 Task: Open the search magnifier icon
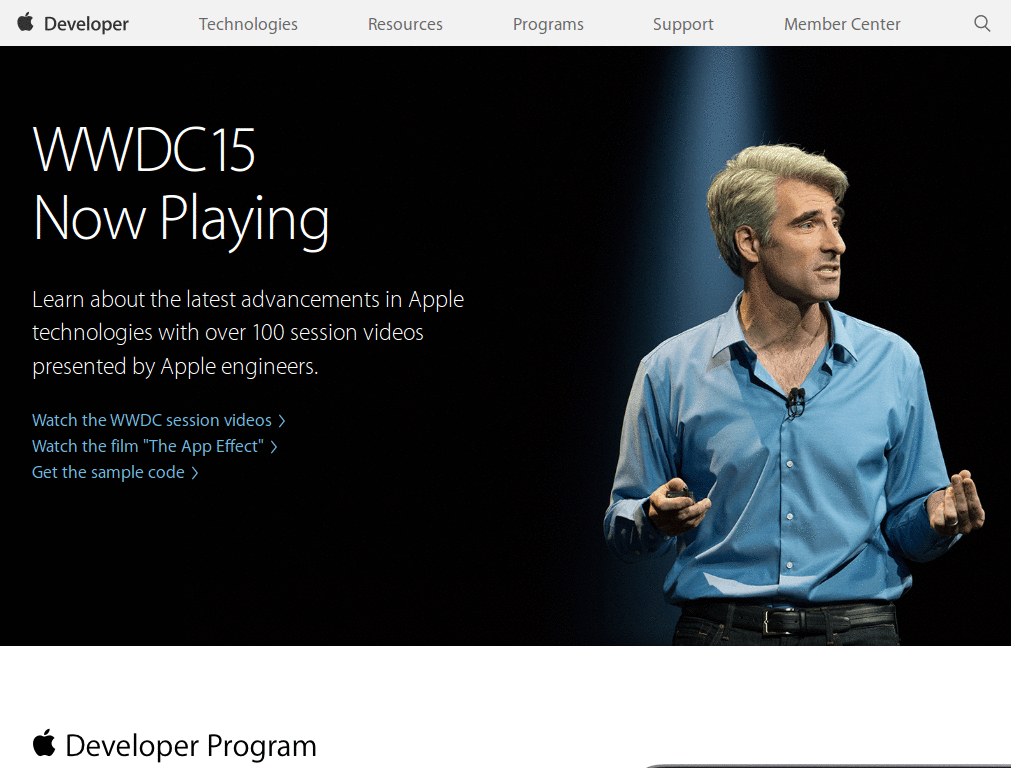pyautogui.click(x=981, y=23)
